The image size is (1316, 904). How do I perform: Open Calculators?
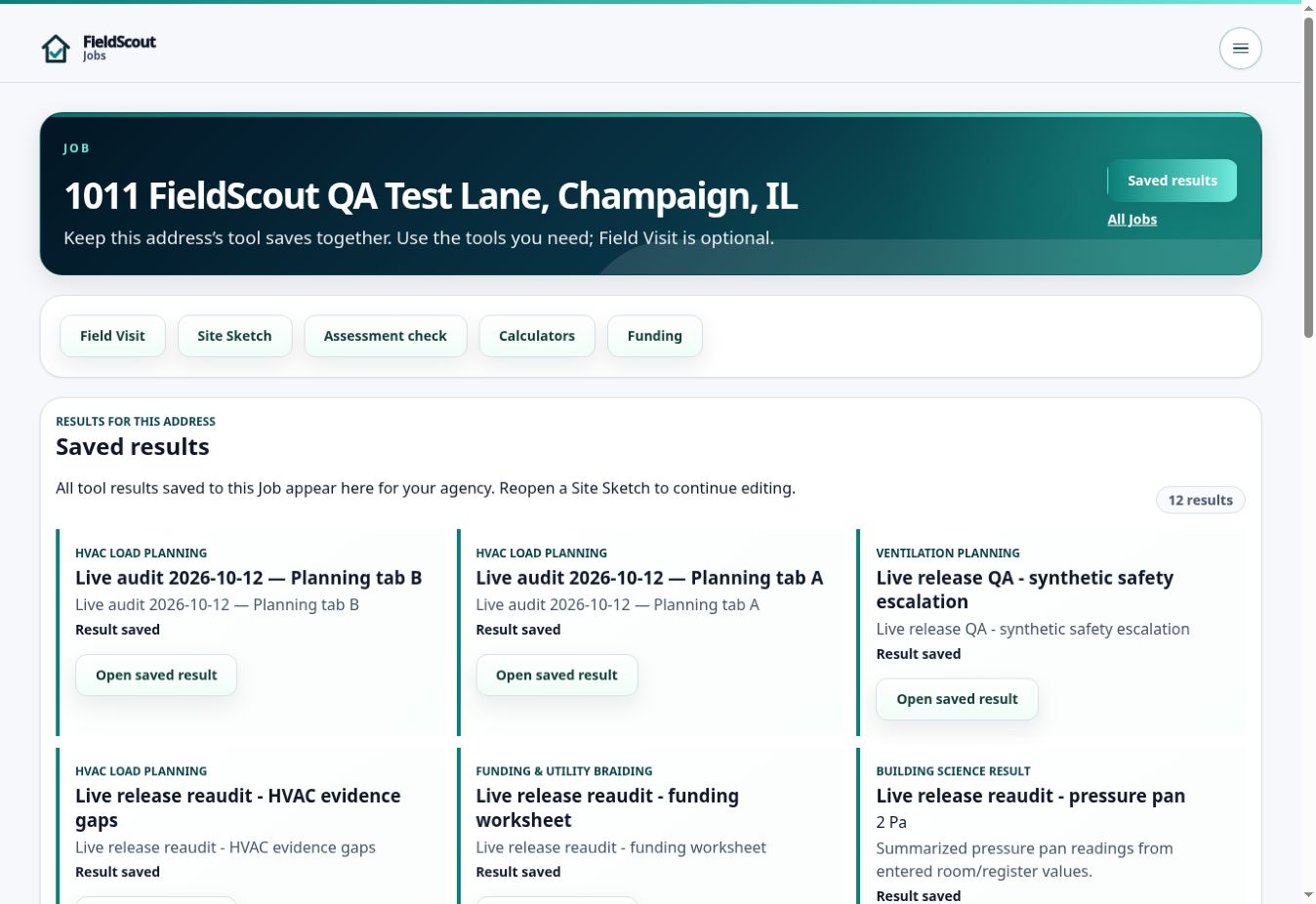pos(537,336)
